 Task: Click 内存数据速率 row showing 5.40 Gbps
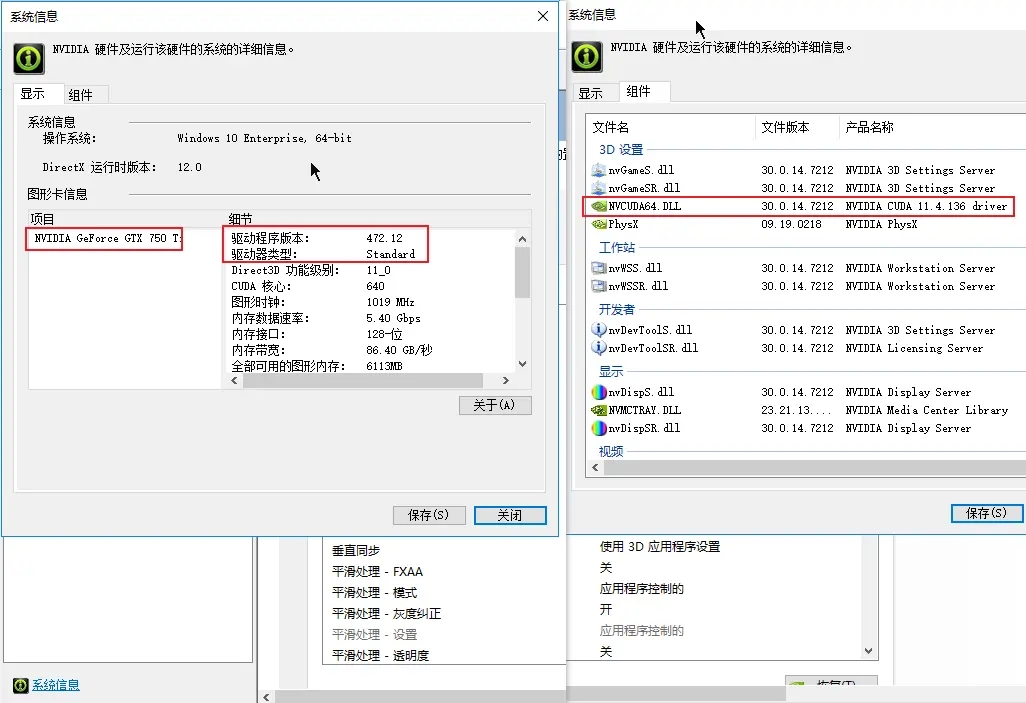(326, 318)
